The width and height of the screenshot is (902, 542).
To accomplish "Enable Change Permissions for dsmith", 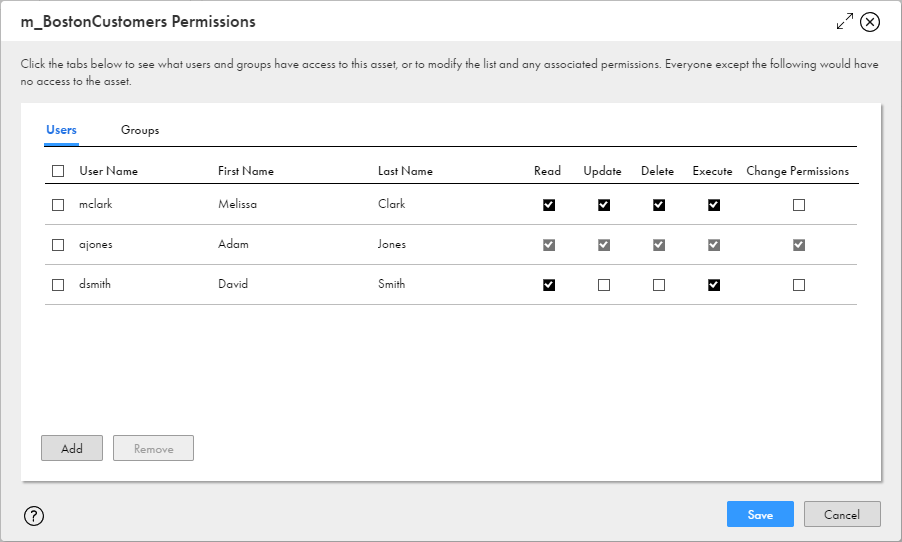I will click(x=799, y=285).
